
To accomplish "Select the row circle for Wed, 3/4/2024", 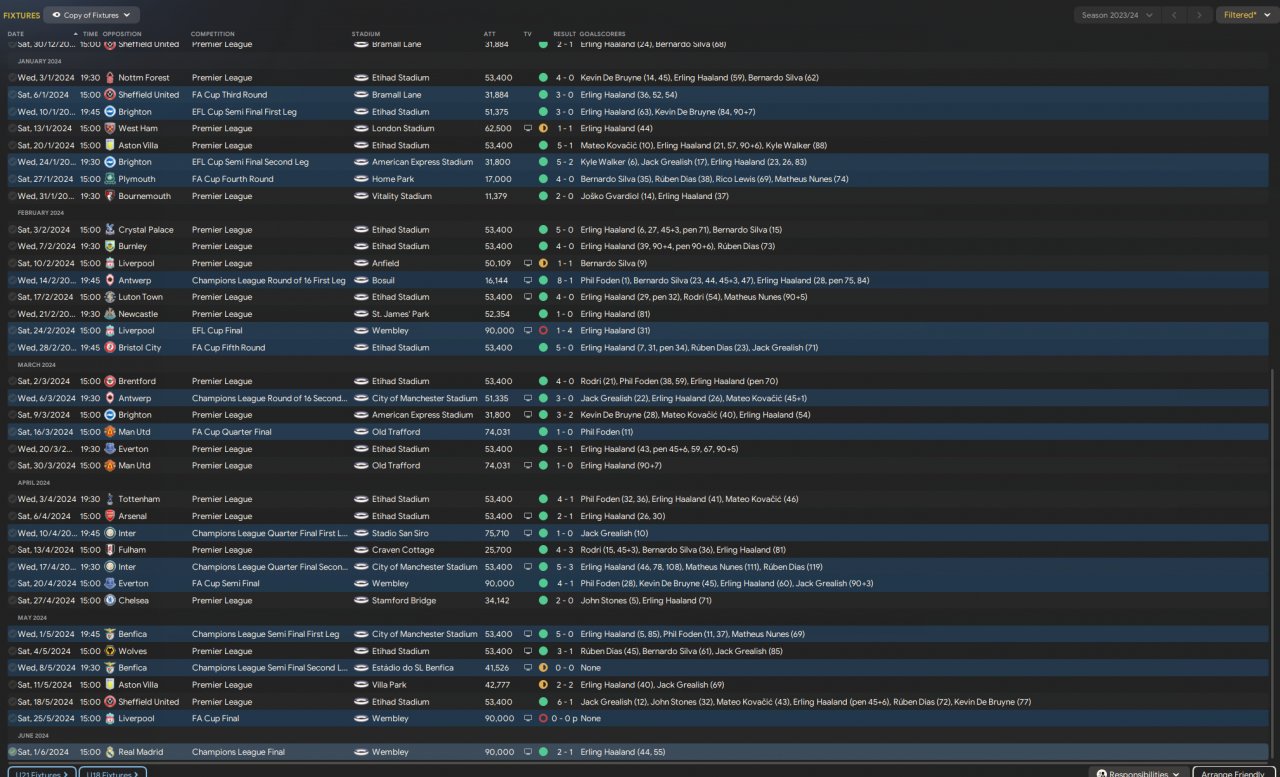I will pos(12,500).
